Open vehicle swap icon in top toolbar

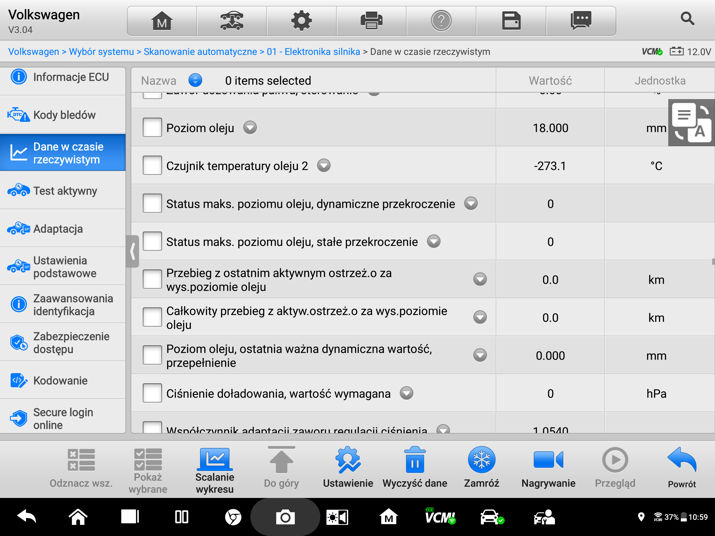(x=232, y=21)
